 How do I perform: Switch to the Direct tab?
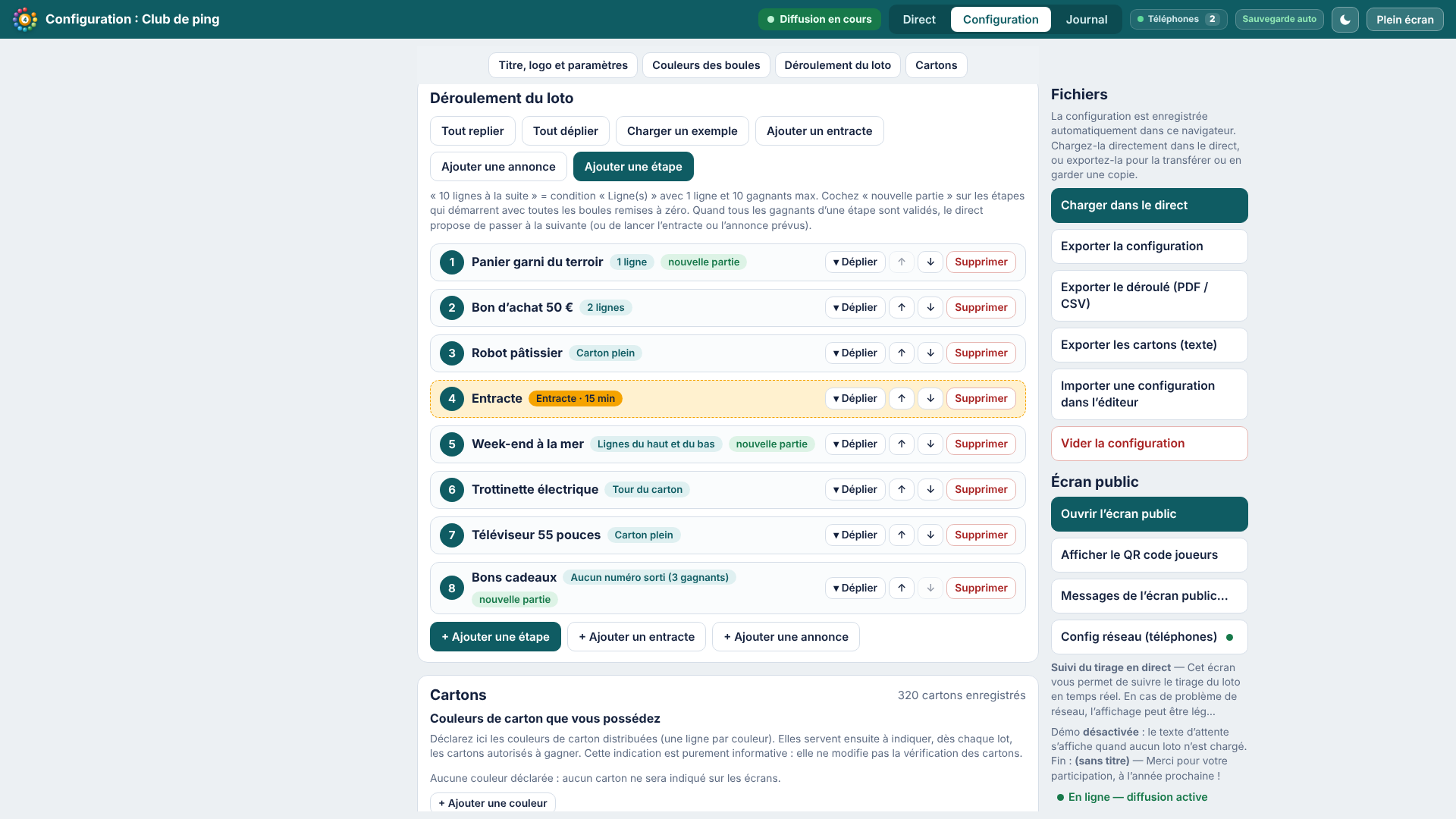coord(919,20)
